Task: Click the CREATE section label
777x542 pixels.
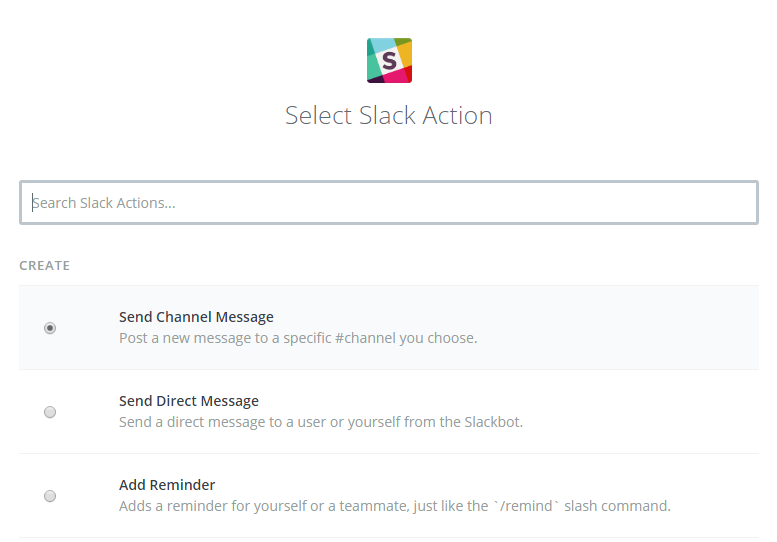Action: point(45,266)
